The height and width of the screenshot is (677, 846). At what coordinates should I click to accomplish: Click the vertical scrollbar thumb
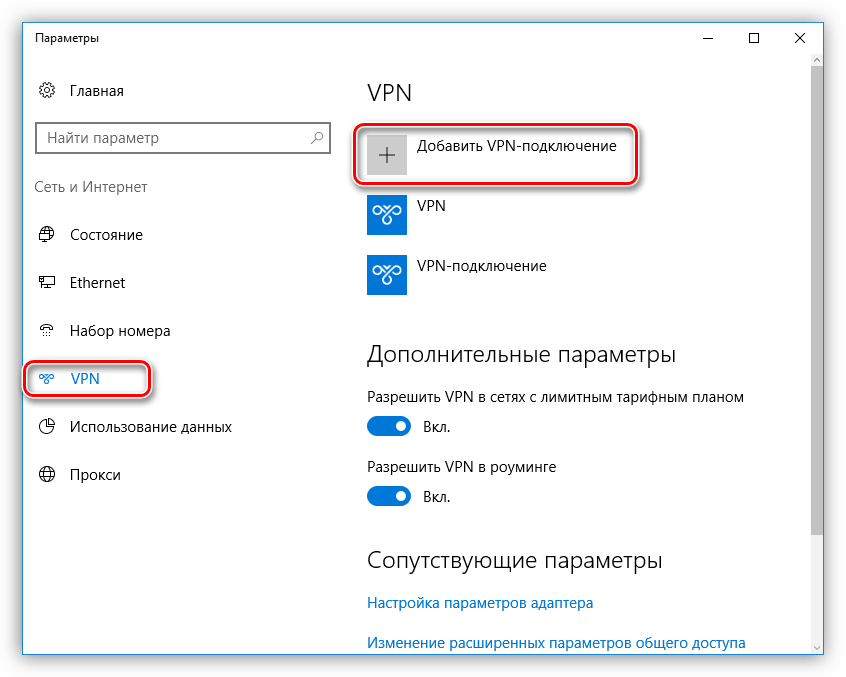(817, 301)
